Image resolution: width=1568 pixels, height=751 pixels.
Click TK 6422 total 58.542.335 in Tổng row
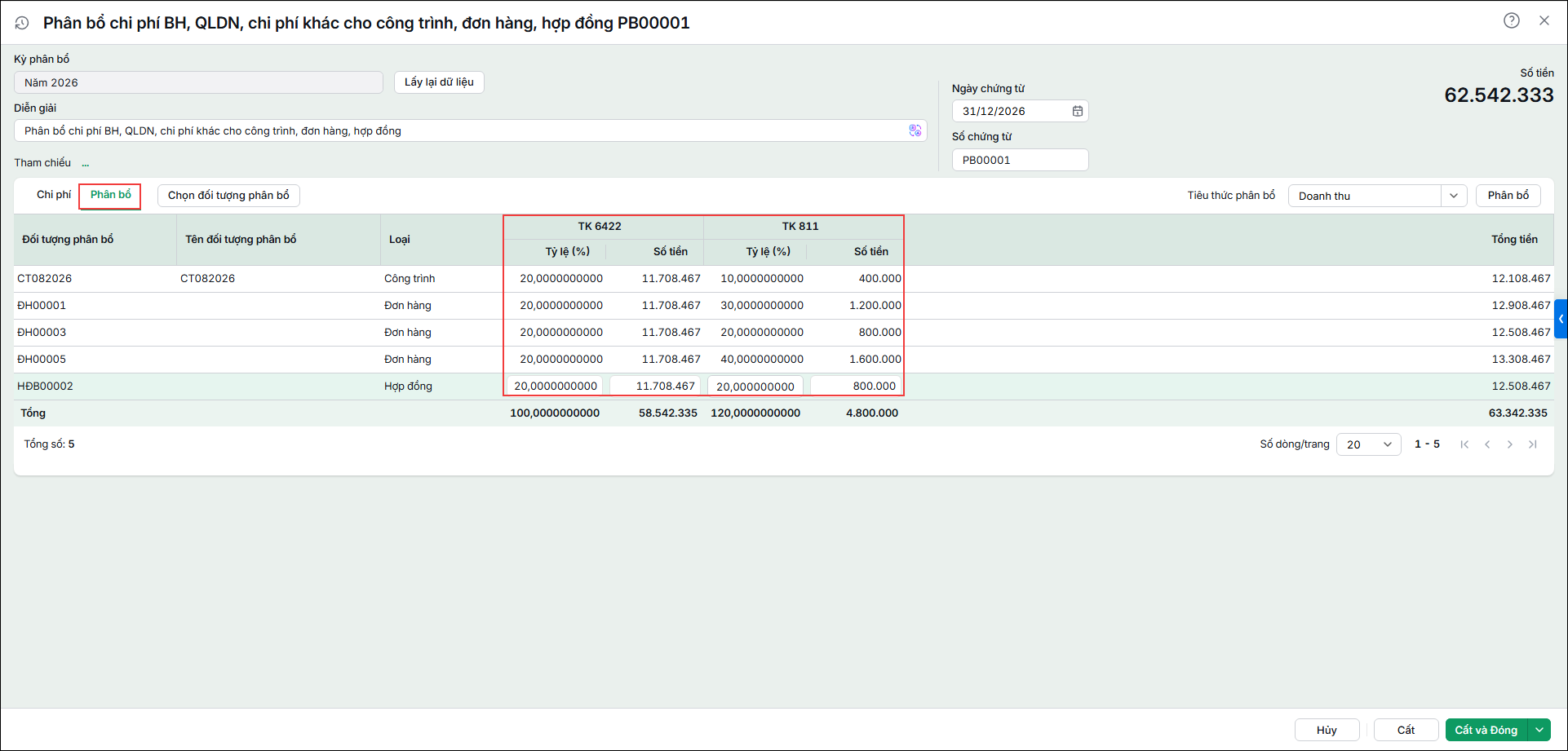[x=668, y=413]
